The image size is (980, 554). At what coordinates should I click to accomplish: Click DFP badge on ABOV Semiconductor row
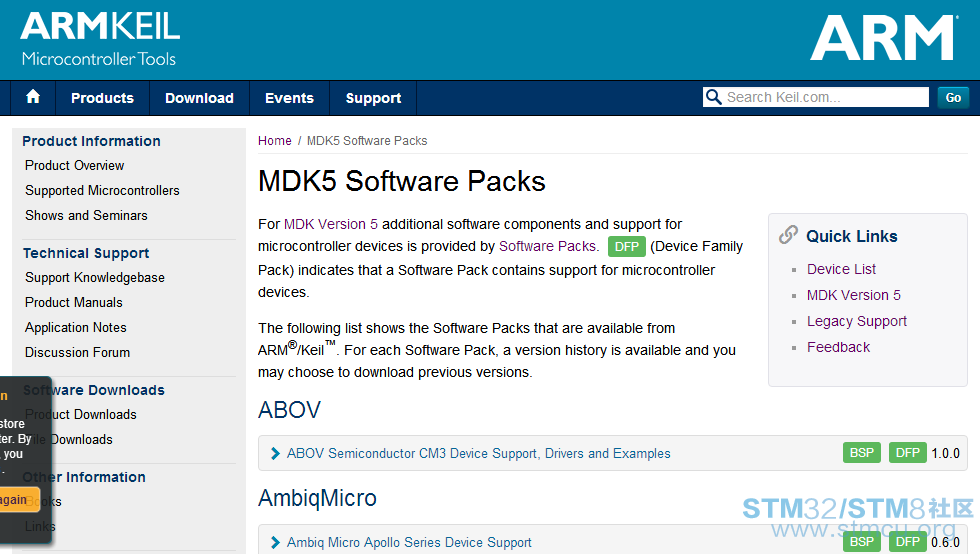908,453
